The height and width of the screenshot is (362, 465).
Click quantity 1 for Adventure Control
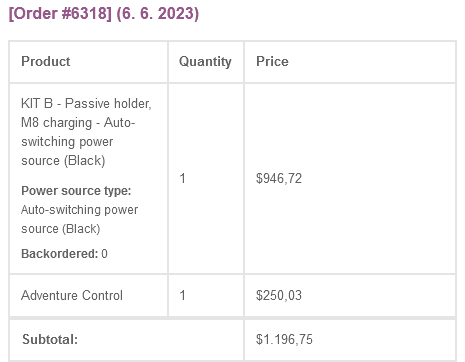(182, 295)
